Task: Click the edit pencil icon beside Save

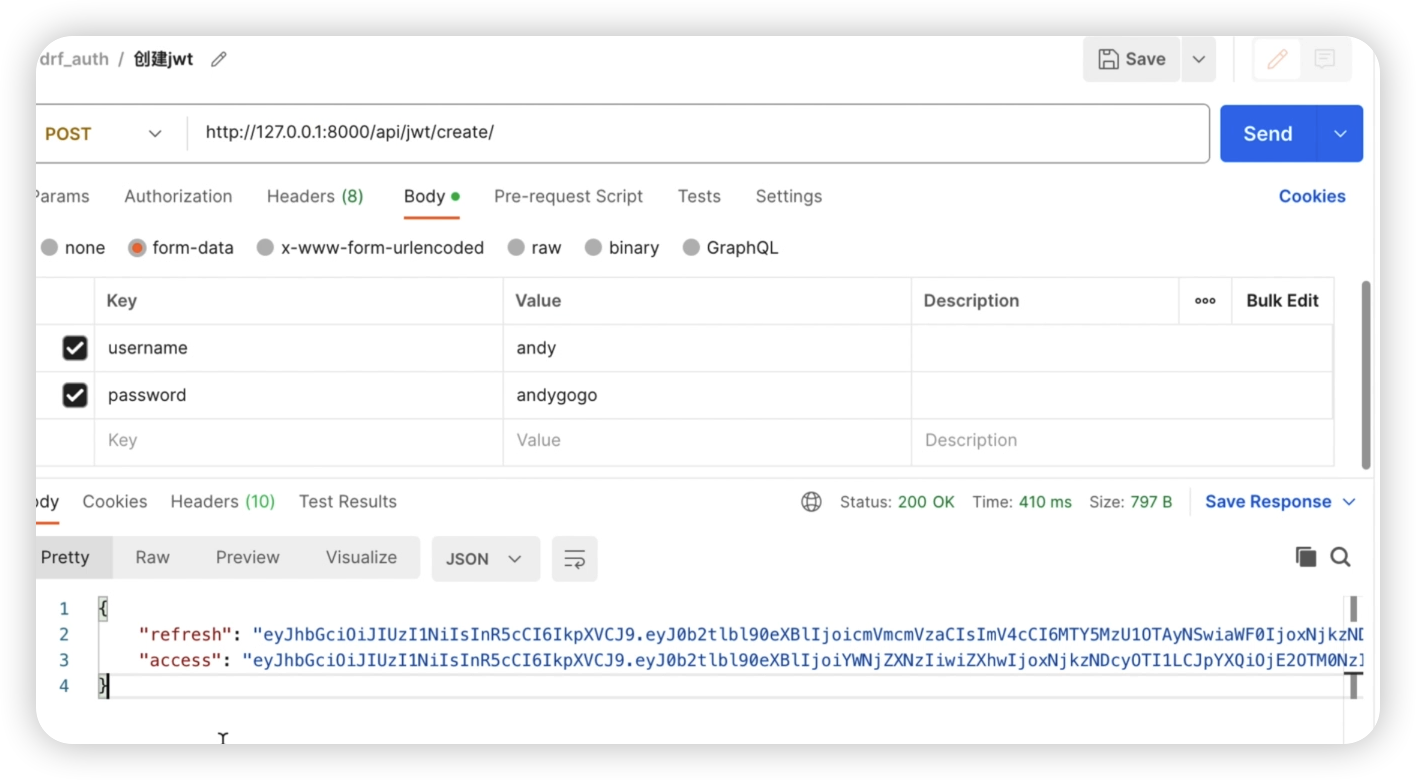Action: click(x=1277, y=59)
